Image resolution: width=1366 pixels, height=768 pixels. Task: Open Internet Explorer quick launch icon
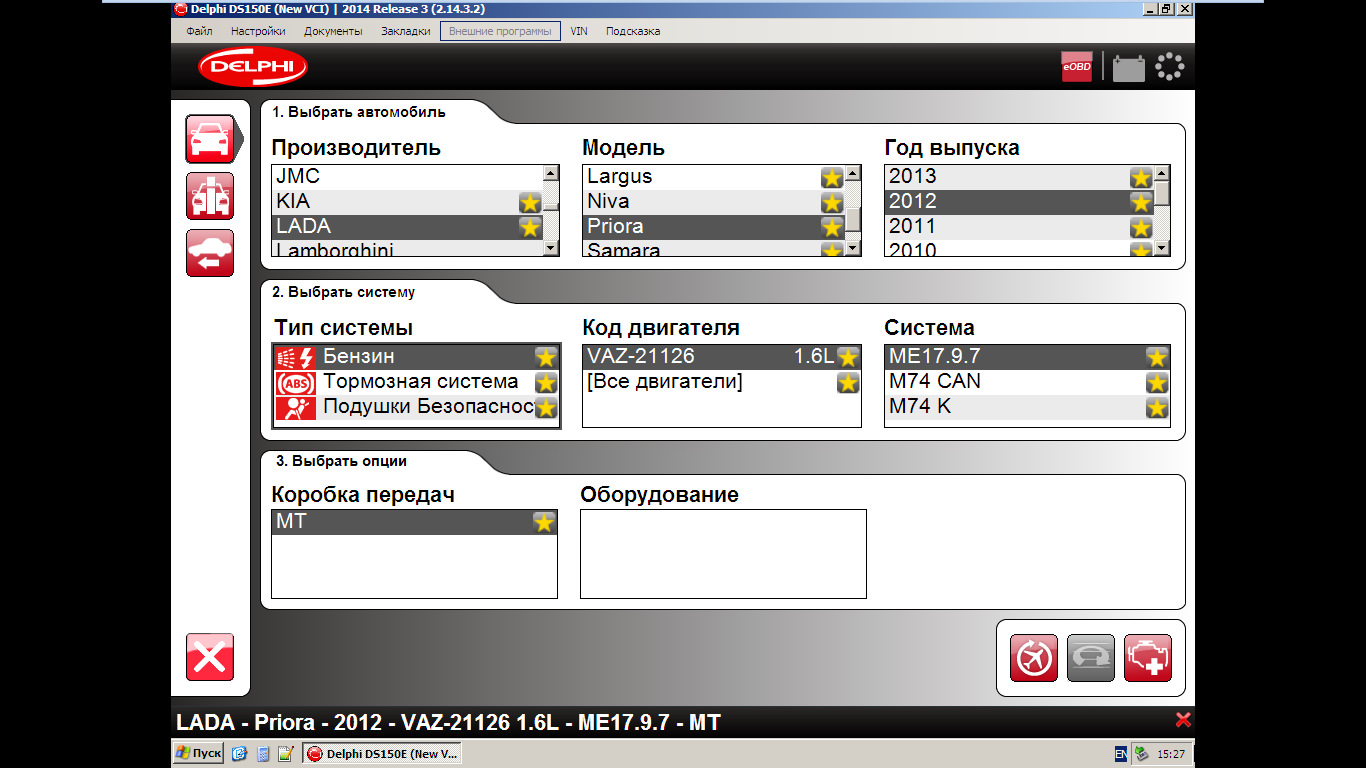coord(239,754)
